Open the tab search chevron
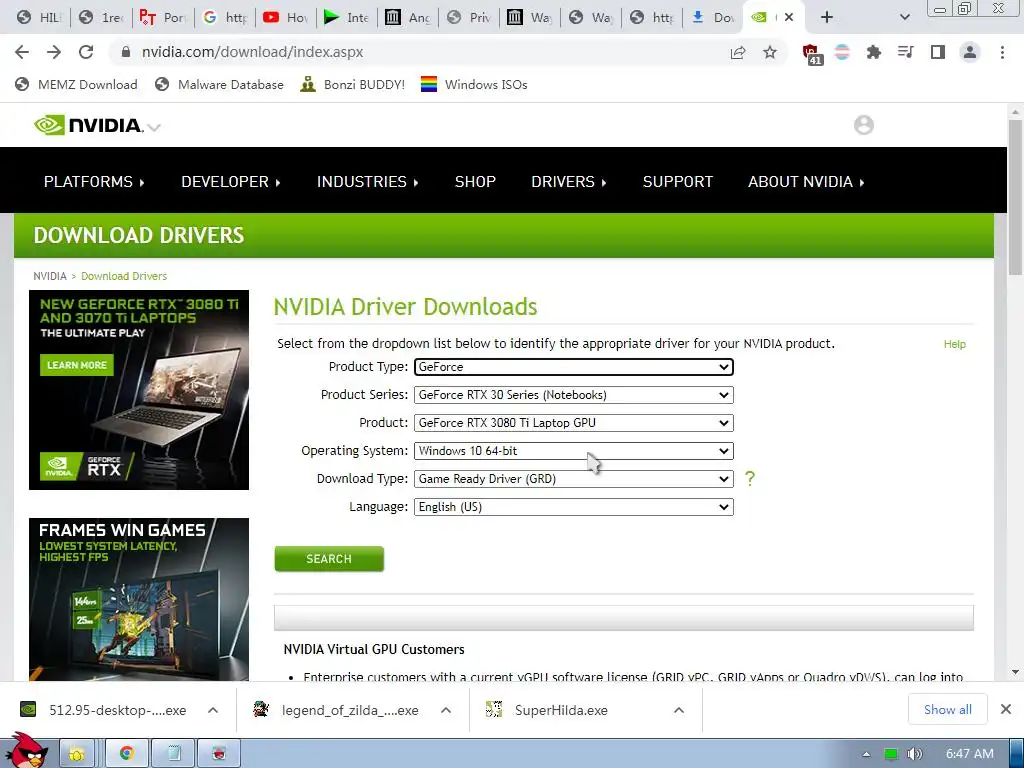Image resolution: width=1024 pixels, height=768 pixels. coord(904,17)
